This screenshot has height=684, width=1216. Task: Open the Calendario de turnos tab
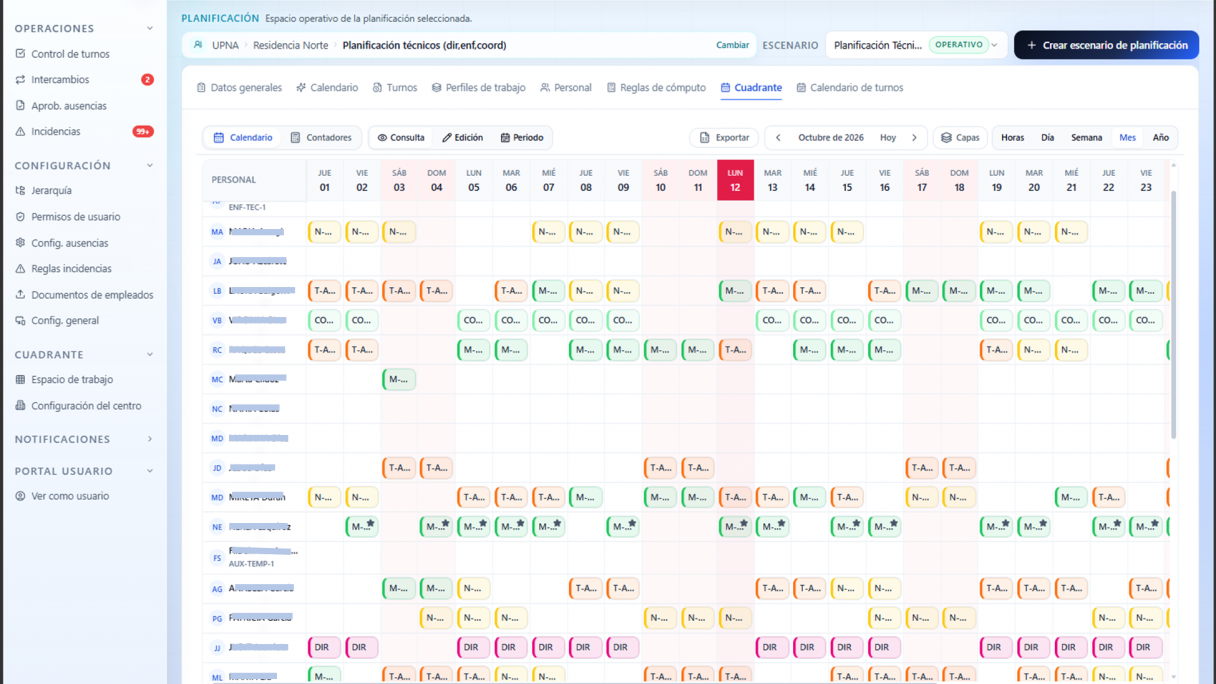coord(849,88)
